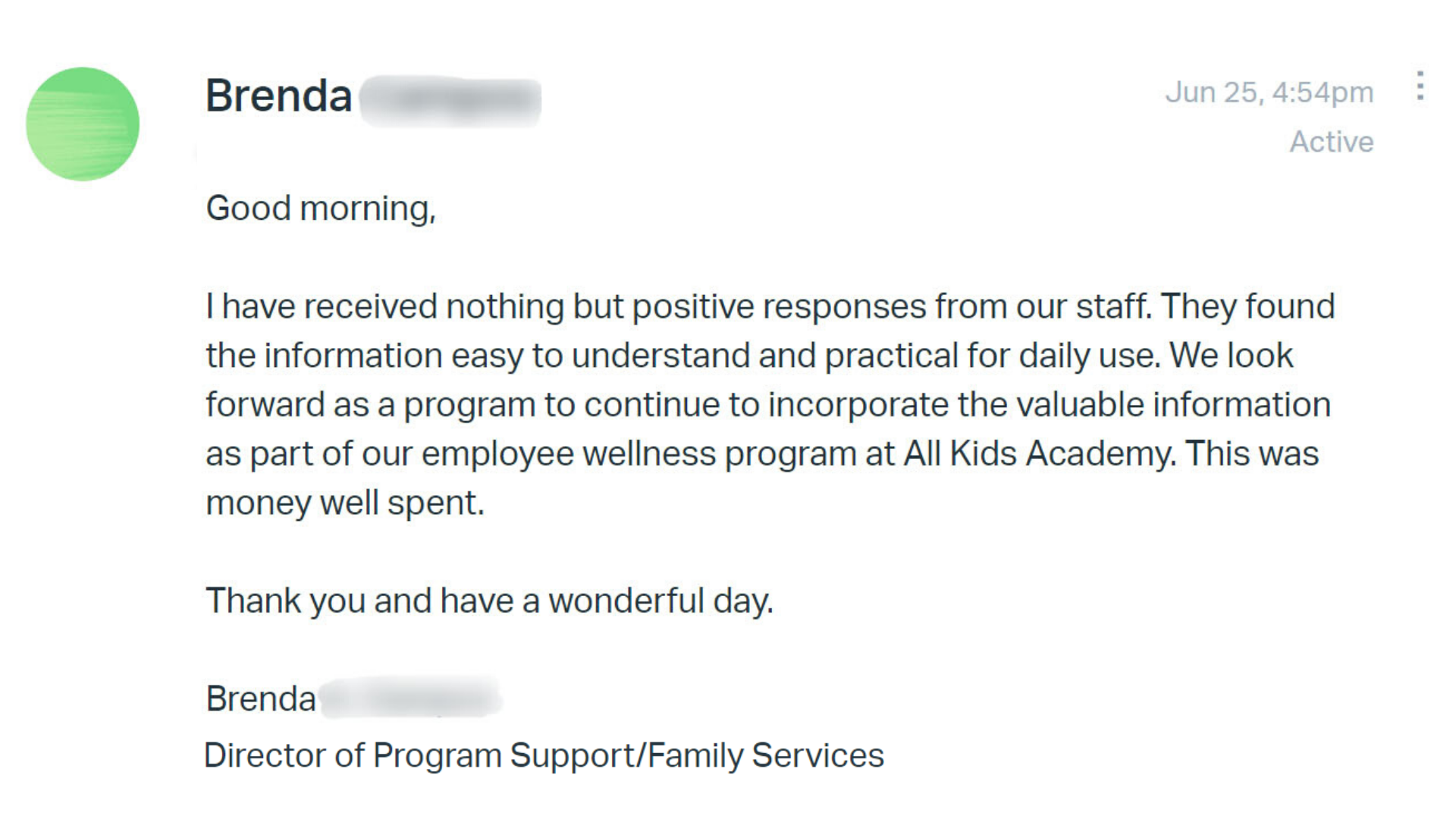
Task: Select the Jun 25, 4:54pm timestamp
Action: tap(1269, 93)
